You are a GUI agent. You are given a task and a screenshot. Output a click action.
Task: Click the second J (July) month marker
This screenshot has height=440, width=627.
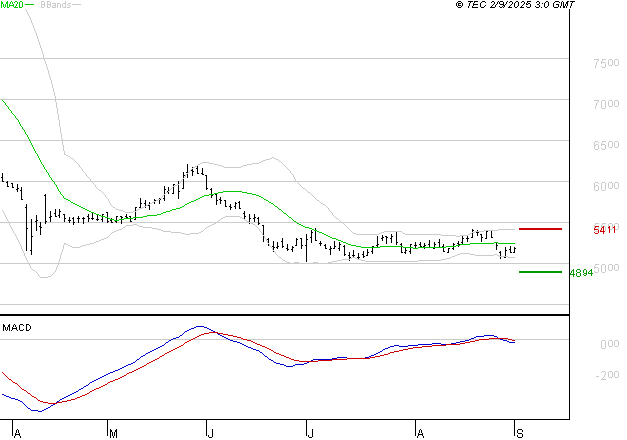[x=309, y=433]
